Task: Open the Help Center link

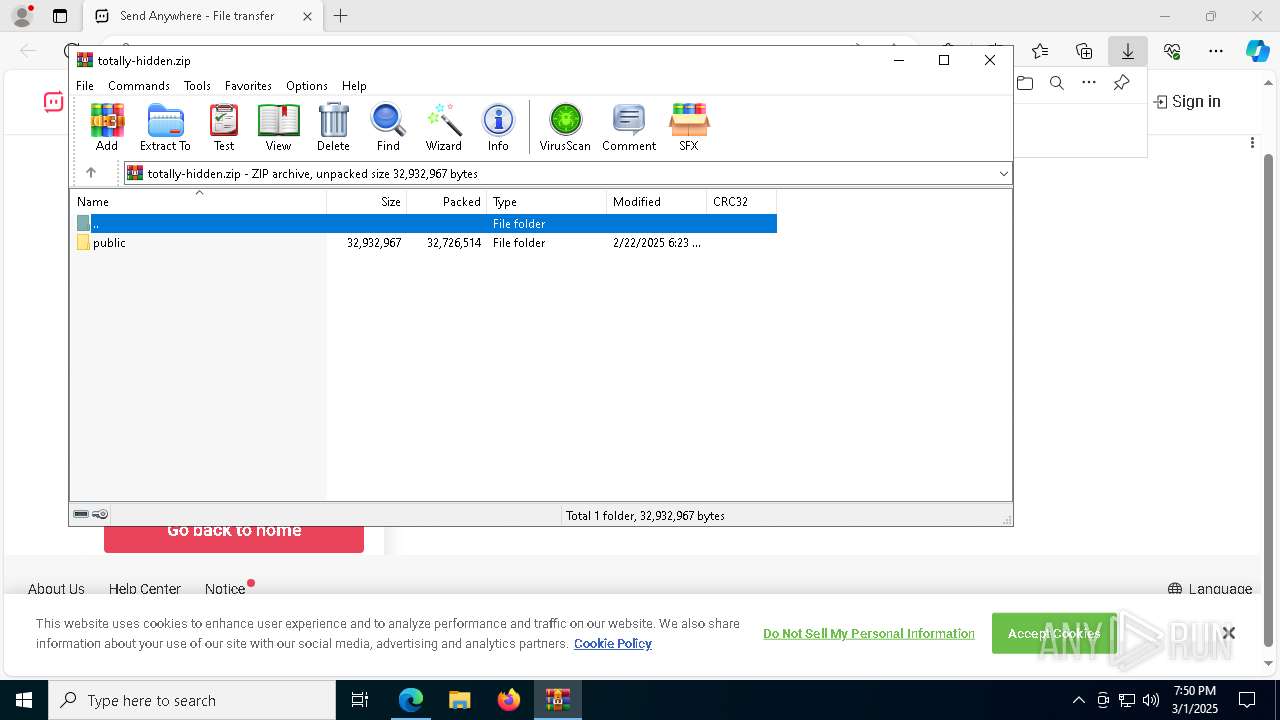Action: coord(145,589)
